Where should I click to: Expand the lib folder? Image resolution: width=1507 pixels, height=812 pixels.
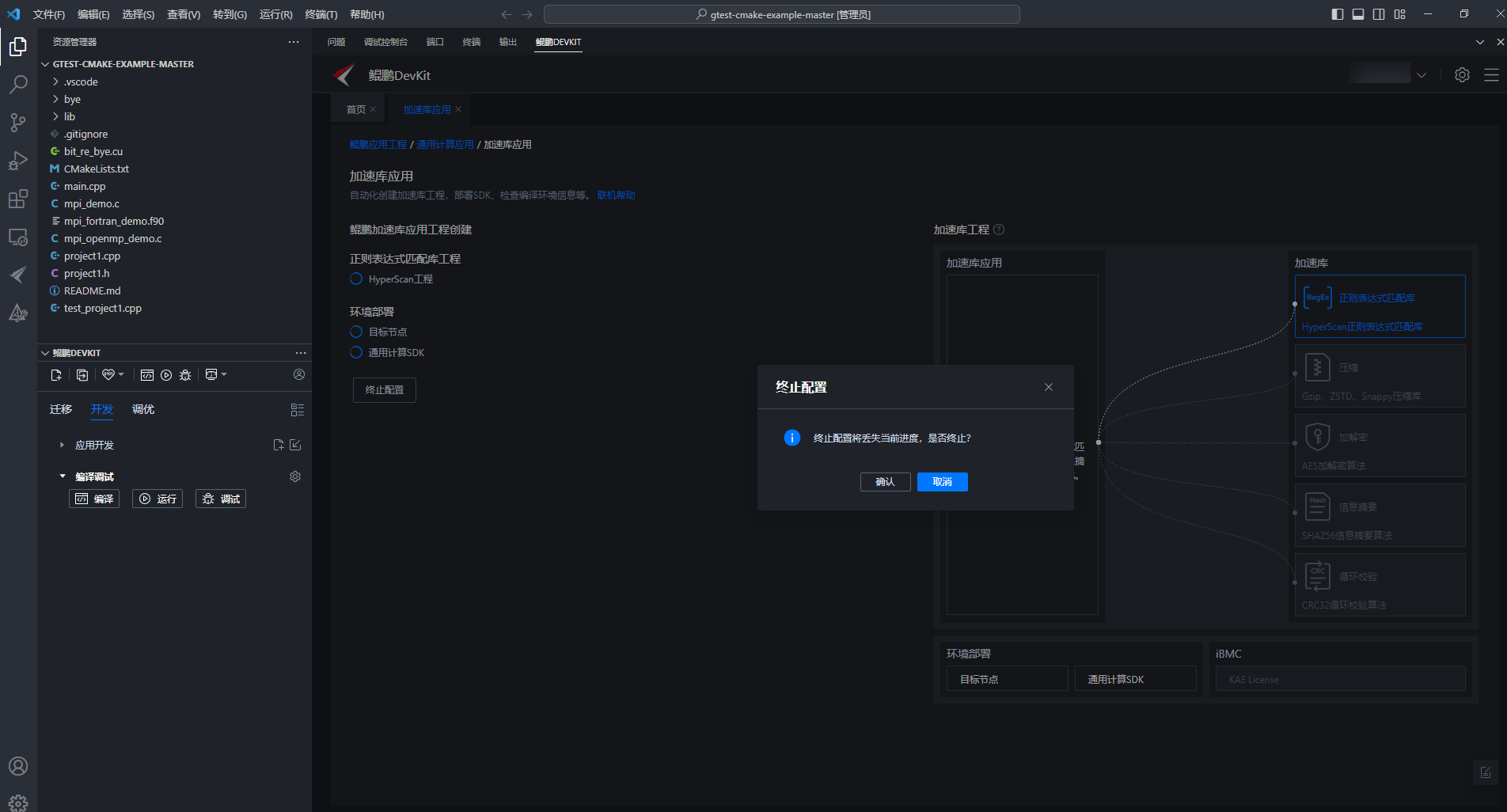[x=55, y=116]
